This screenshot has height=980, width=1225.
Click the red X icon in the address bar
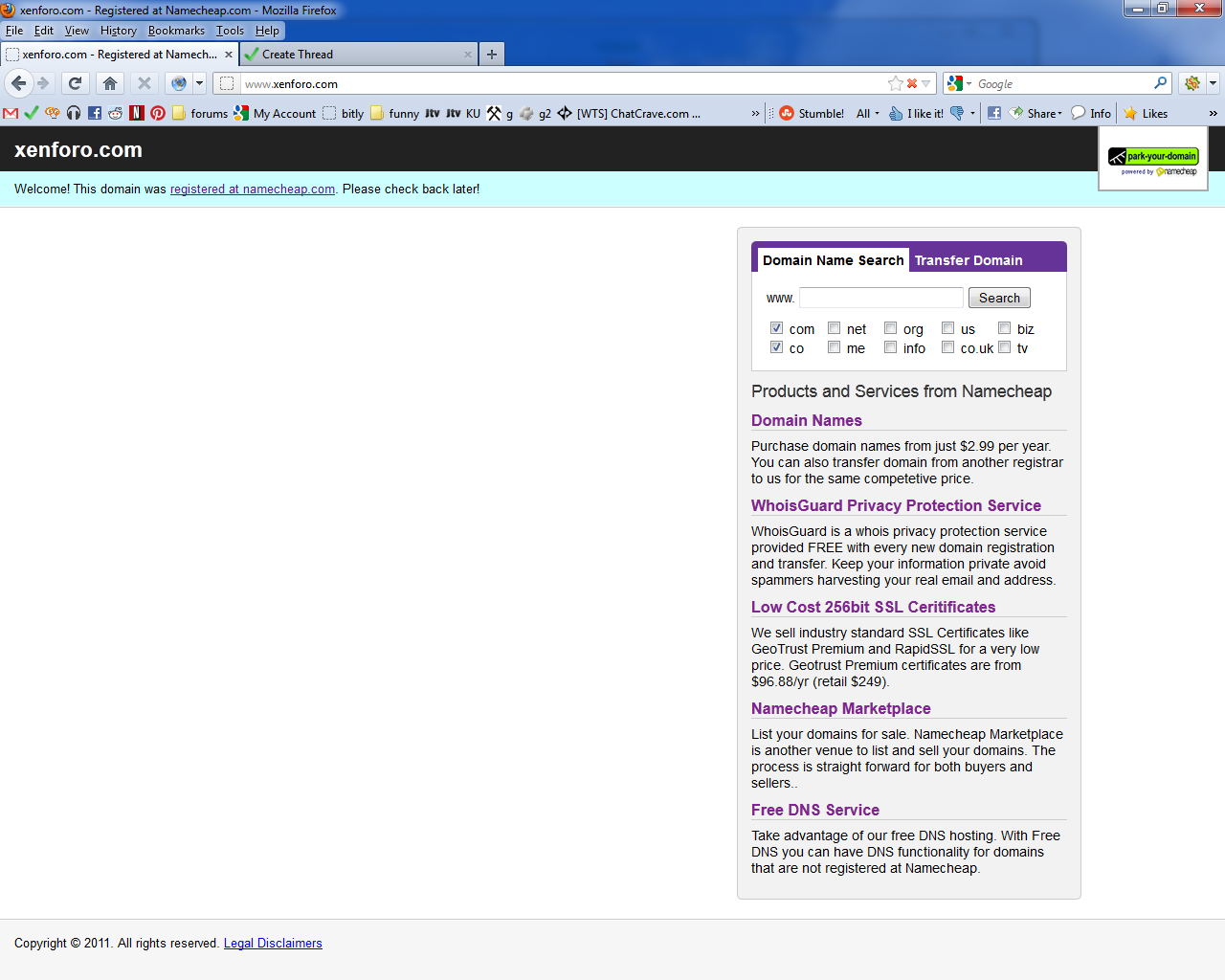coord(912,83)
